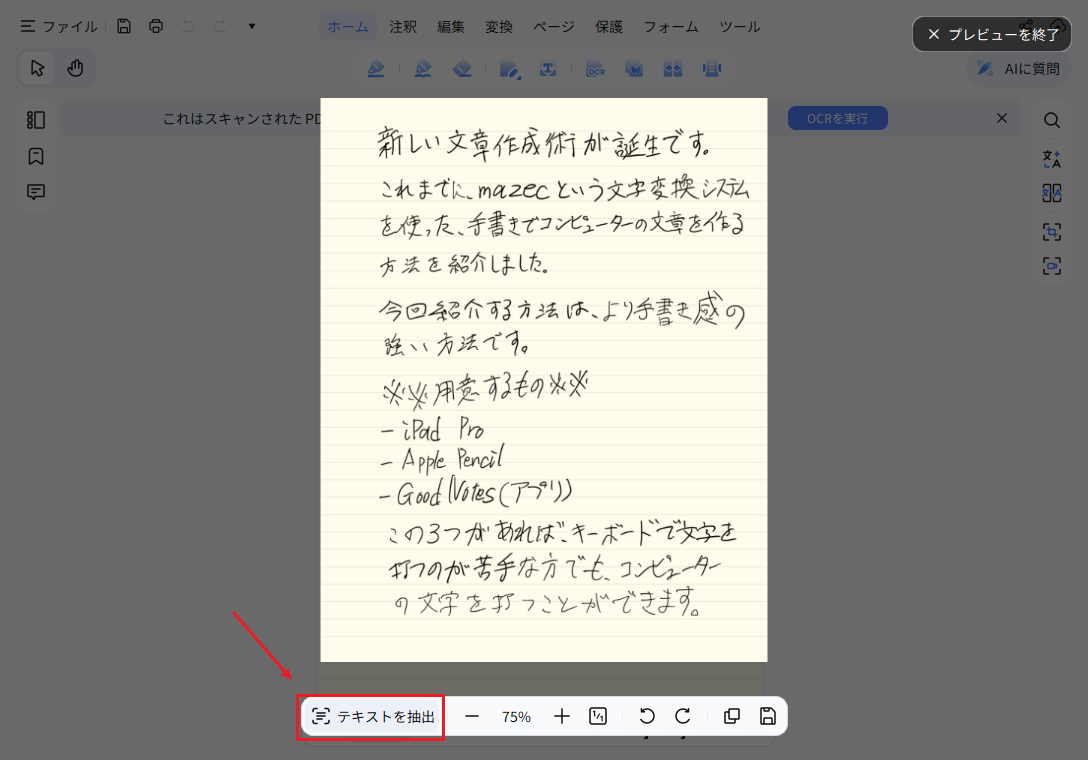The image size is (1088, 760).
Task: Click the edit document pencil icon
Action: [509, 69]
